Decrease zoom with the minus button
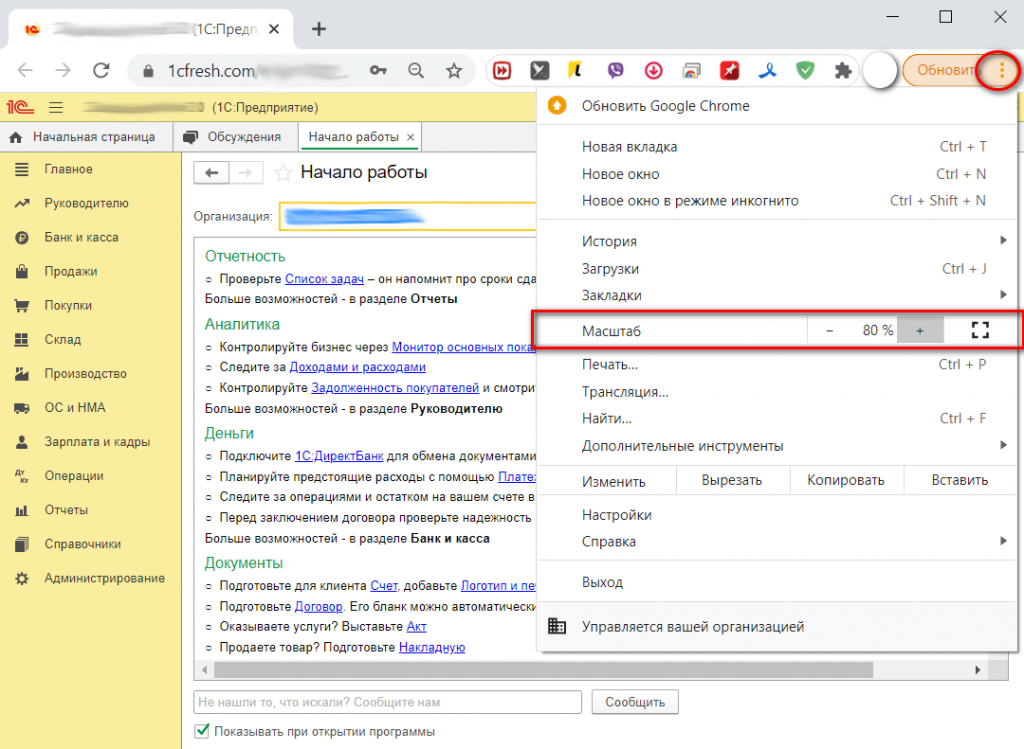 click(830, 330)
